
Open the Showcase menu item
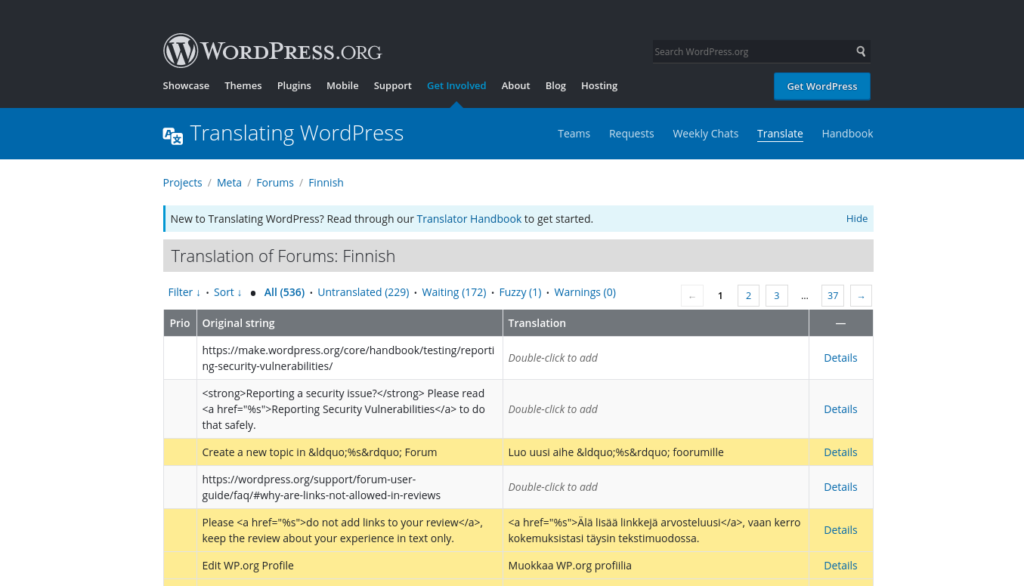(x=186, y=86)
